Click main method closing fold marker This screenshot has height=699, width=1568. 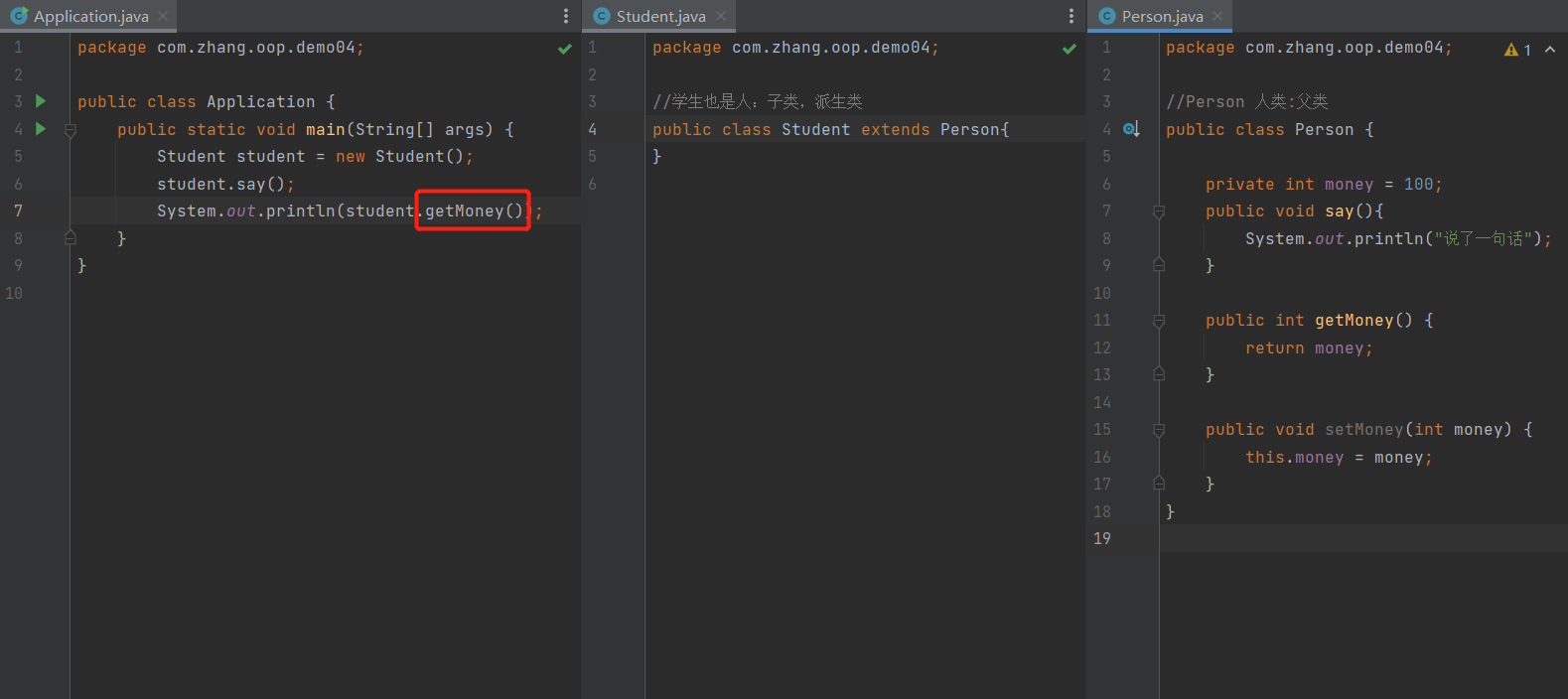pos(71,238)
